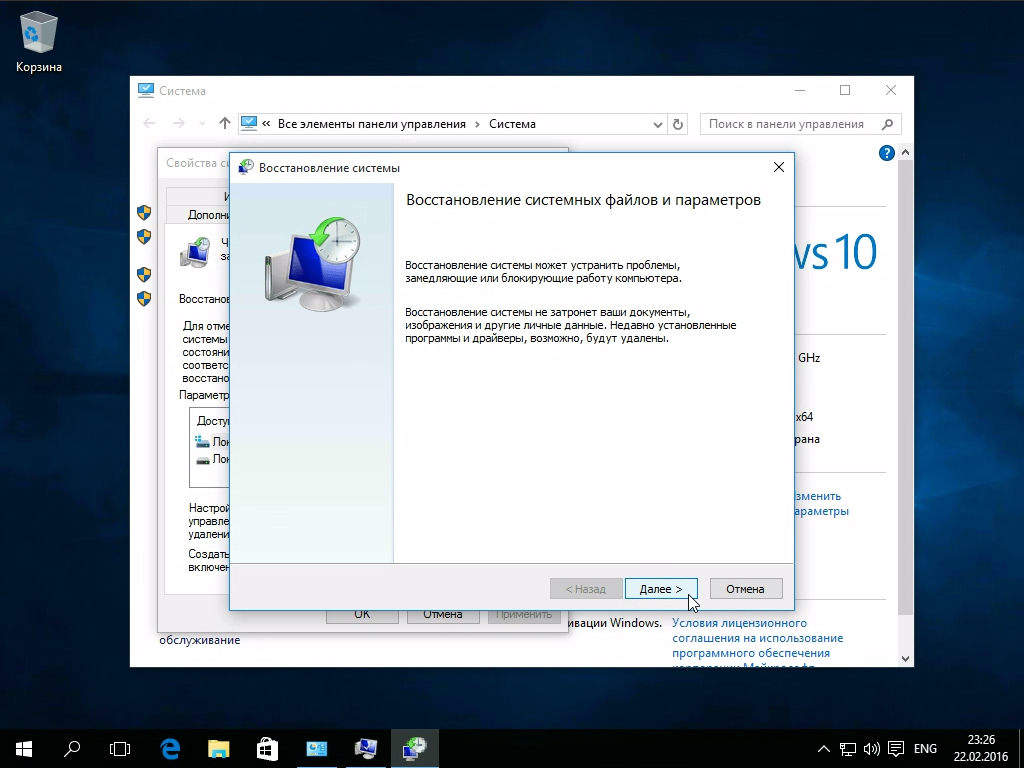This screenshot has width=1024, height=768.
Task: Click the refresh icon in the address bar
Action: pos(678,123)
